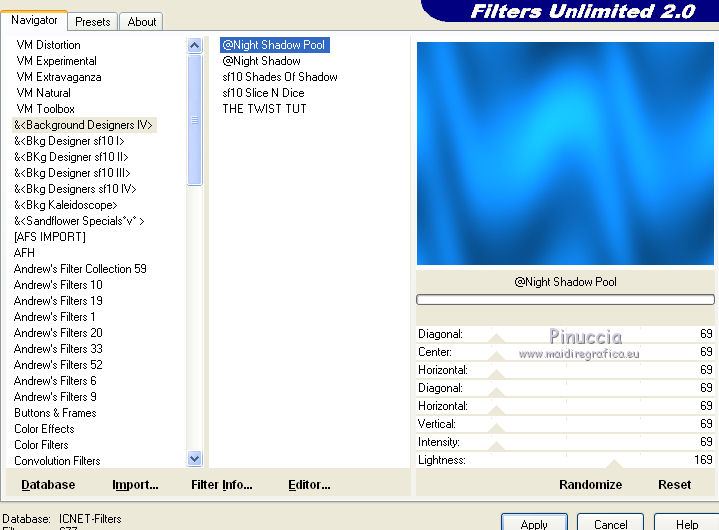Click the first Horizontal slider handle

(x=497, y=375)
